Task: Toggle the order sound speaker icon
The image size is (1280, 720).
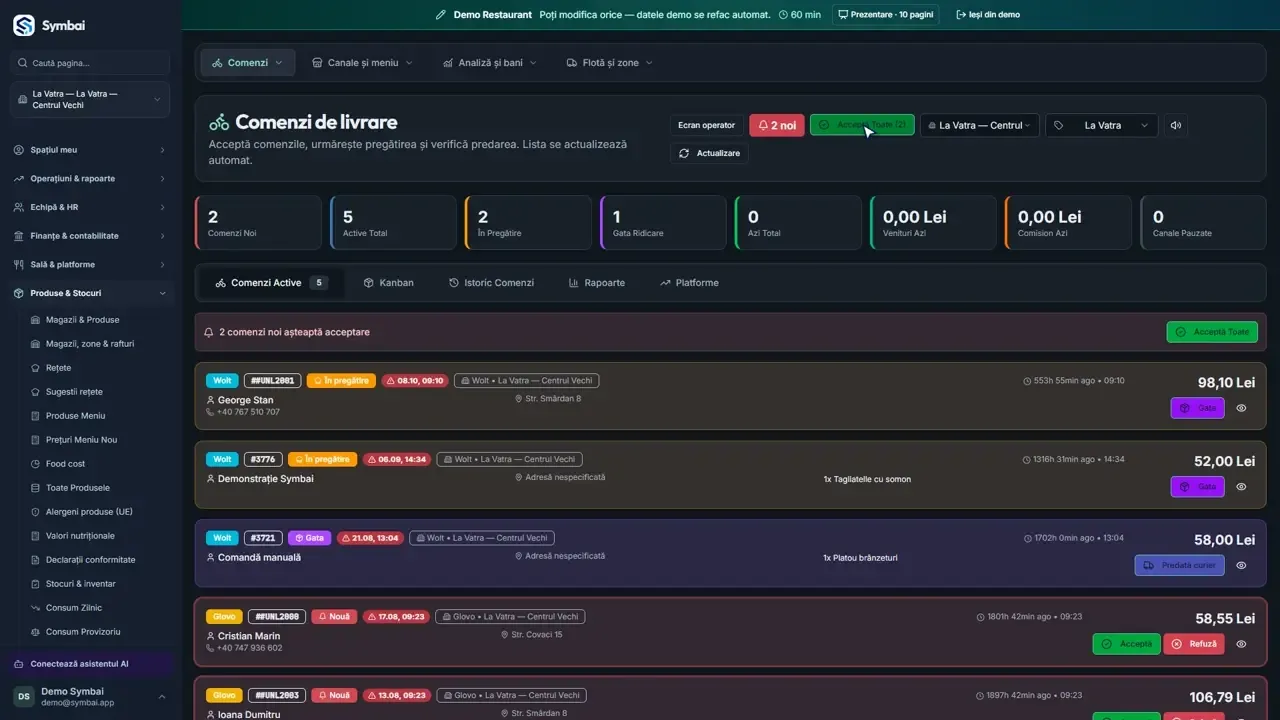Action: (x=1176, y=125)
